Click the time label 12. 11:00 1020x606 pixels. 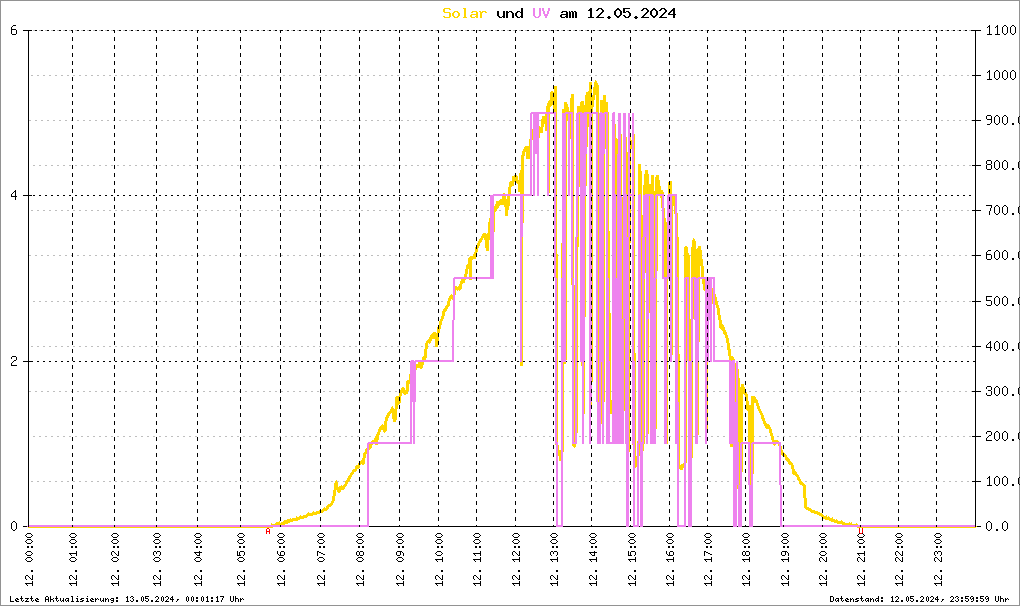click(x=477, y=560)
